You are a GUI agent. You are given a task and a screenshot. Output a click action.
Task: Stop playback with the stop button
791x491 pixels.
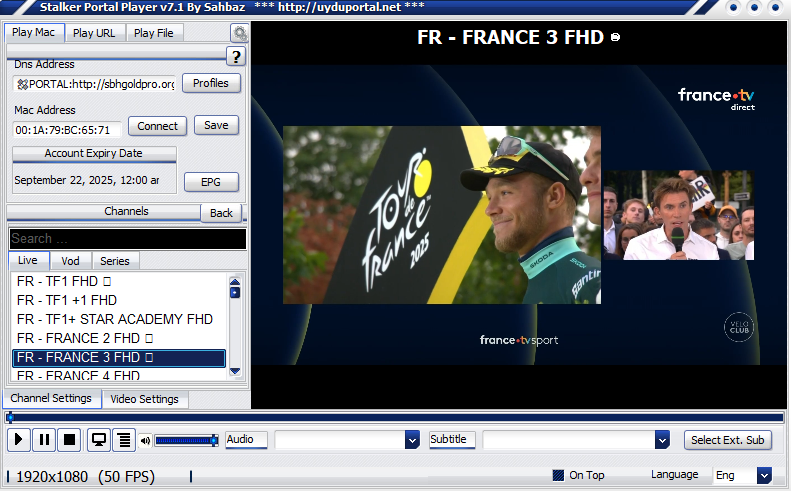tap(69, 440)
